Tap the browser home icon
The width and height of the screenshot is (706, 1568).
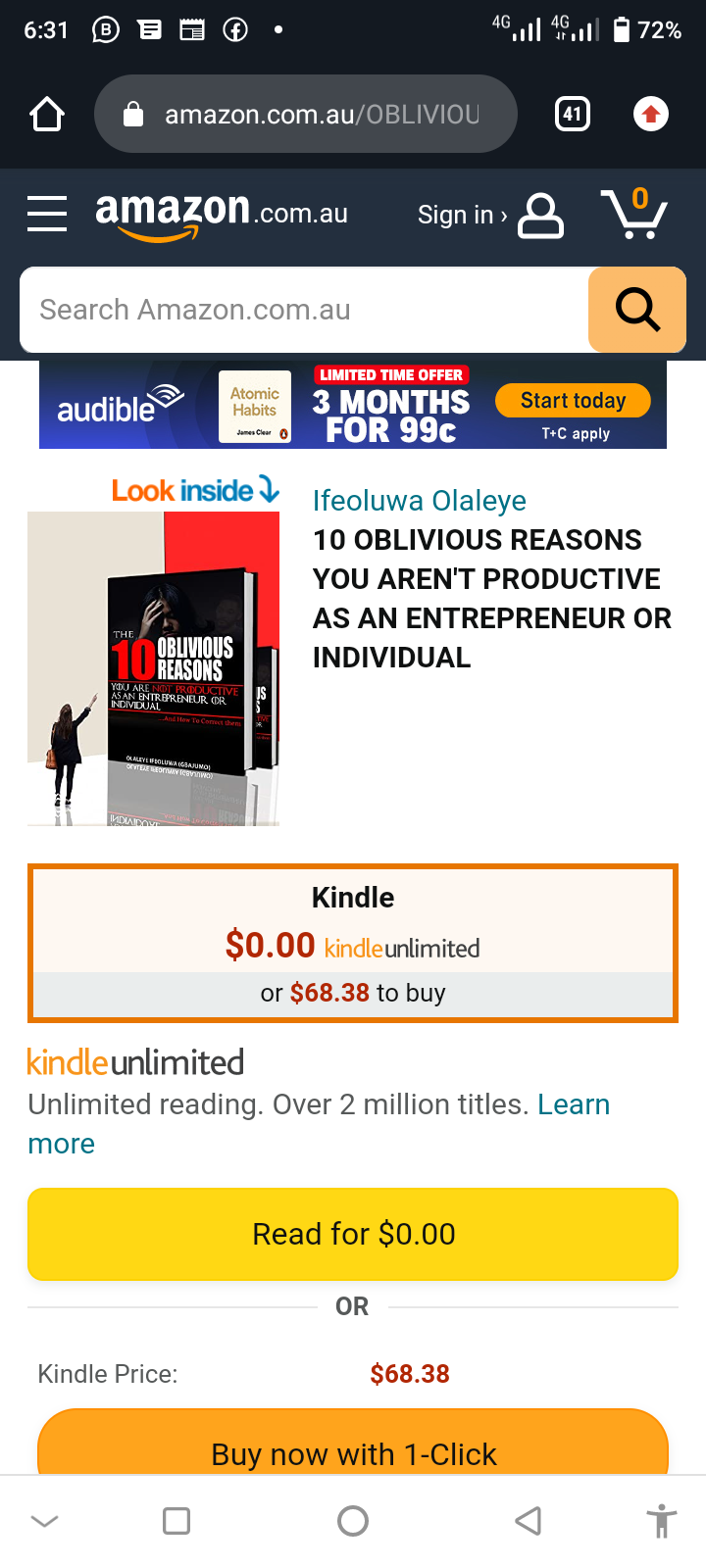pos(47,115)
